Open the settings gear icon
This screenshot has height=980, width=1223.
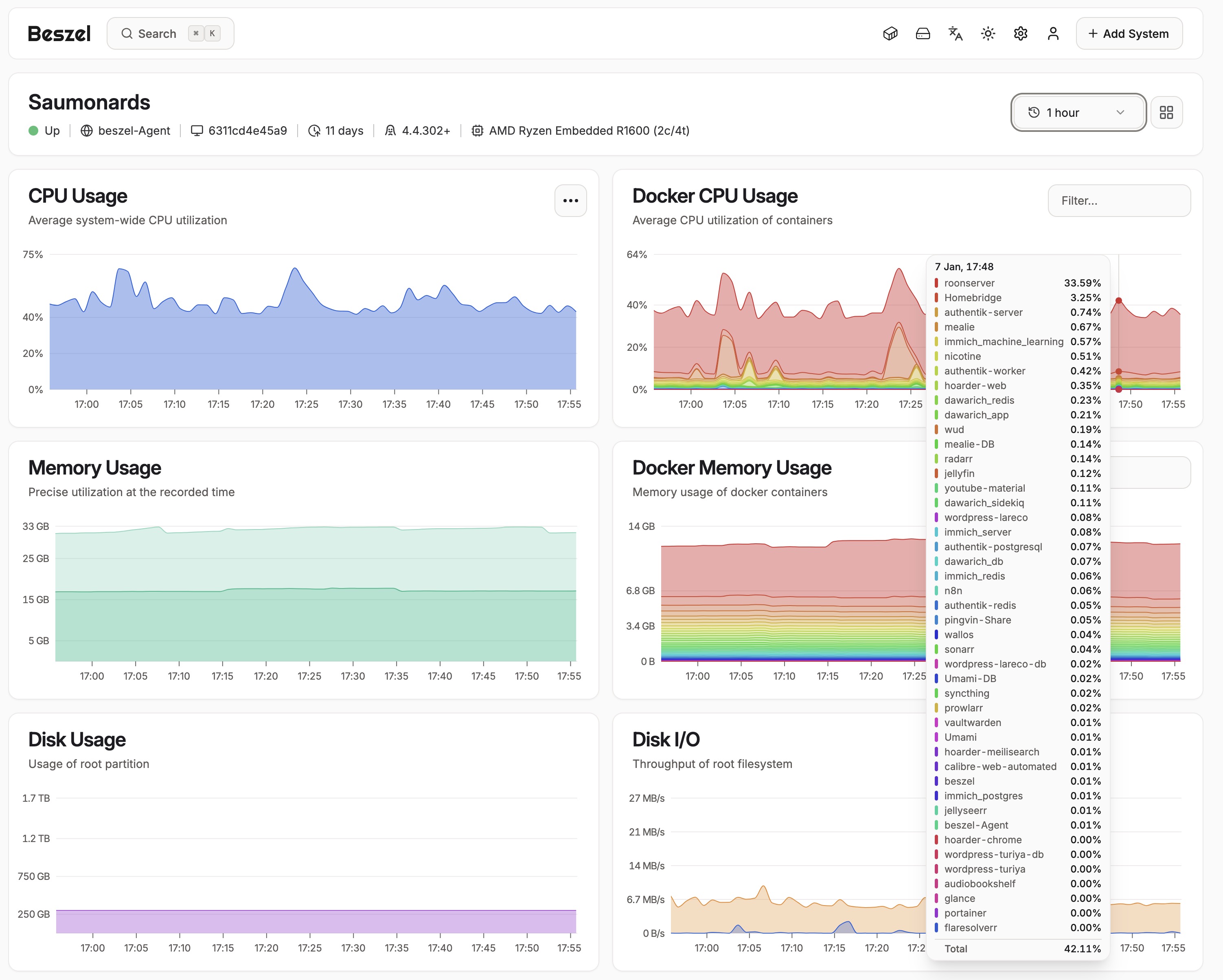(1021, 33)
